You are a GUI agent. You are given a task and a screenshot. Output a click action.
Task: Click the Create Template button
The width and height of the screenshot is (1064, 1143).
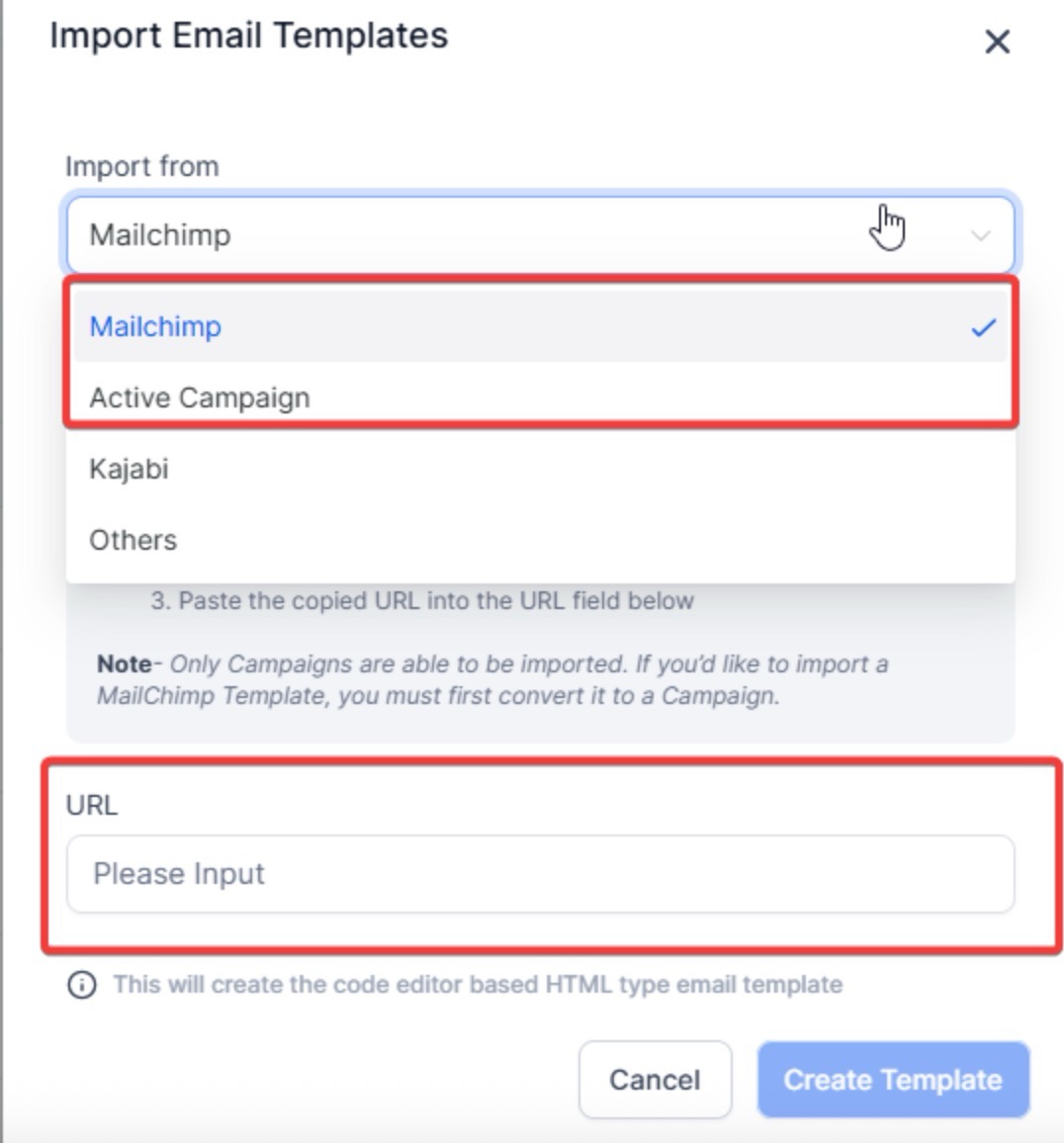[x=893, y=1080]
